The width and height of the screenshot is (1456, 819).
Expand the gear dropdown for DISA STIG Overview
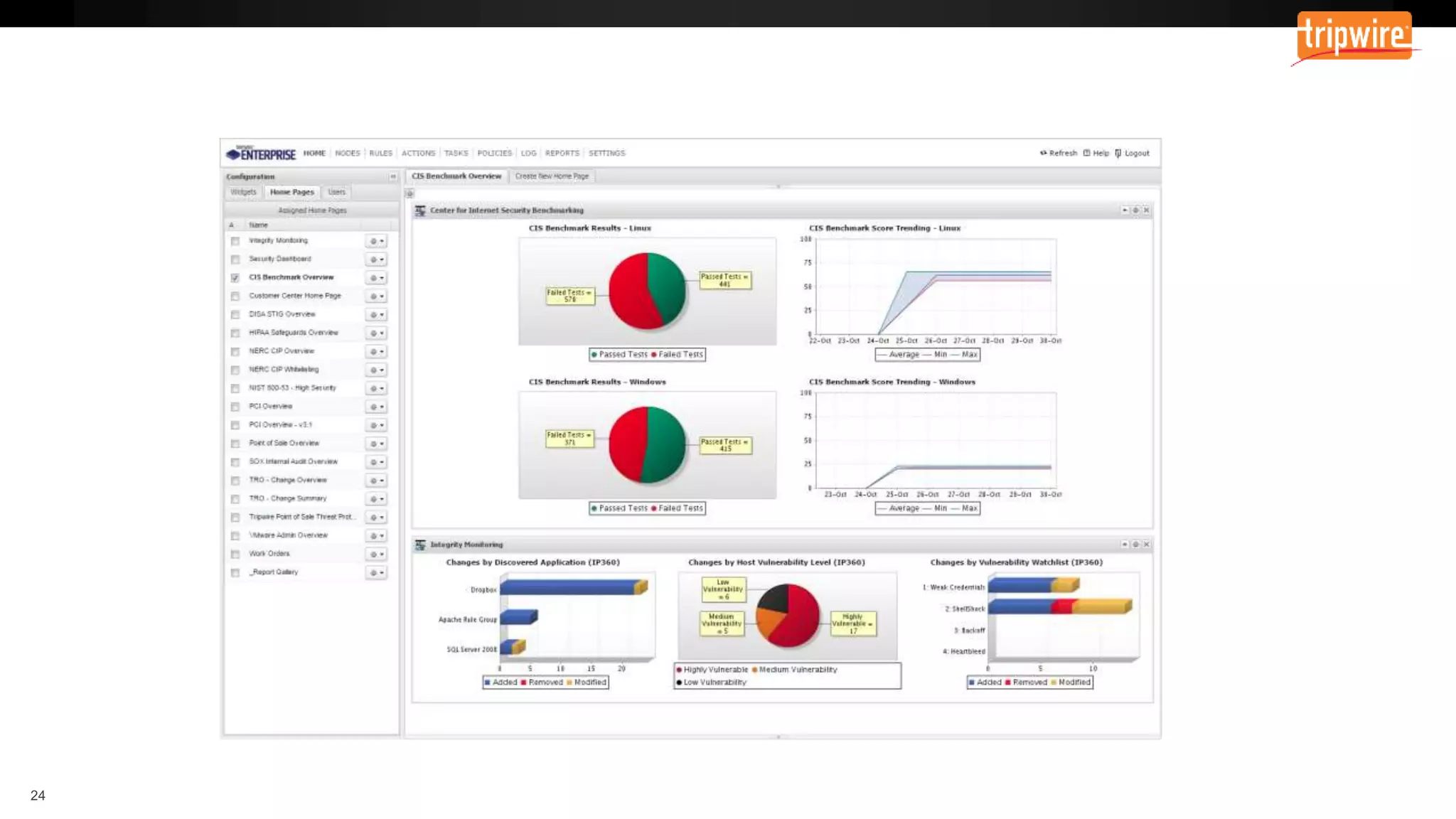click(x=376, y=315)
